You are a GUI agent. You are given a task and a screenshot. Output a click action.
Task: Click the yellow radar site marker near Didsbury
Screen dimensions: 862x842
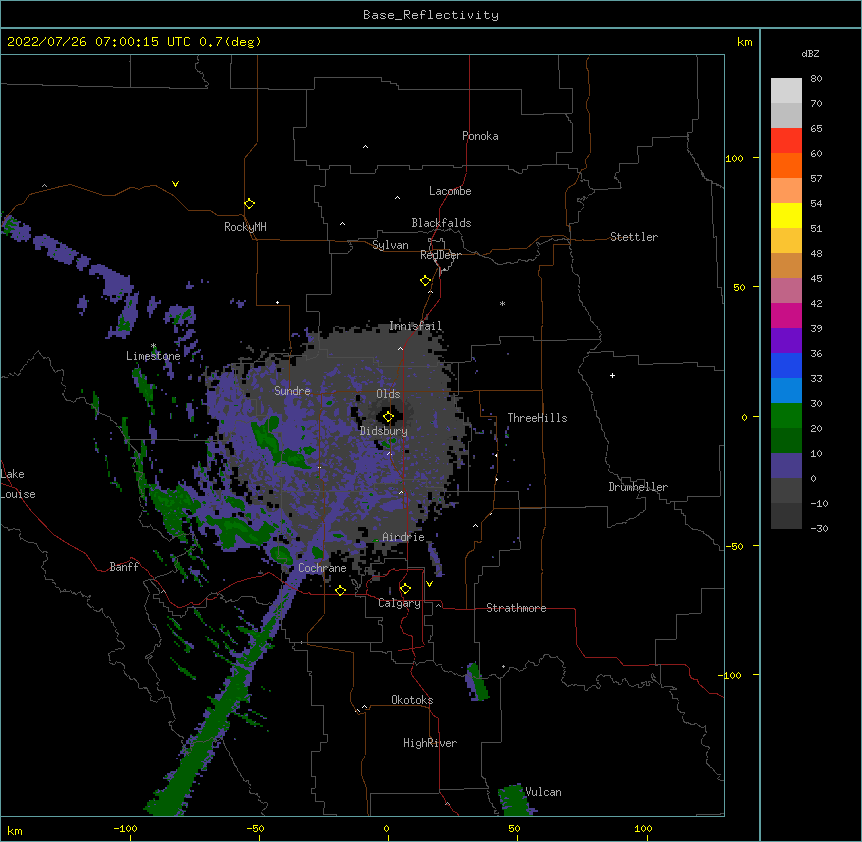click(388, 417)
